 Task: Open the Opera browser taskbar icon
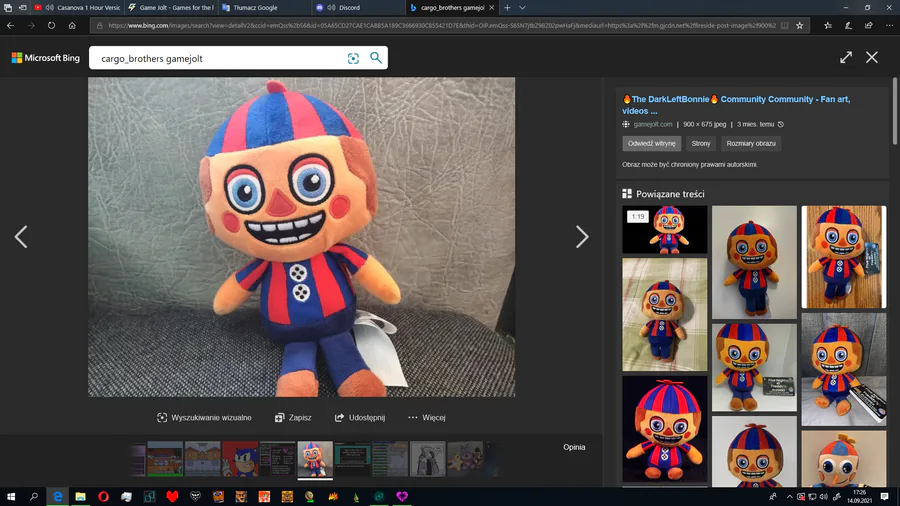click(x=103, y=496)
